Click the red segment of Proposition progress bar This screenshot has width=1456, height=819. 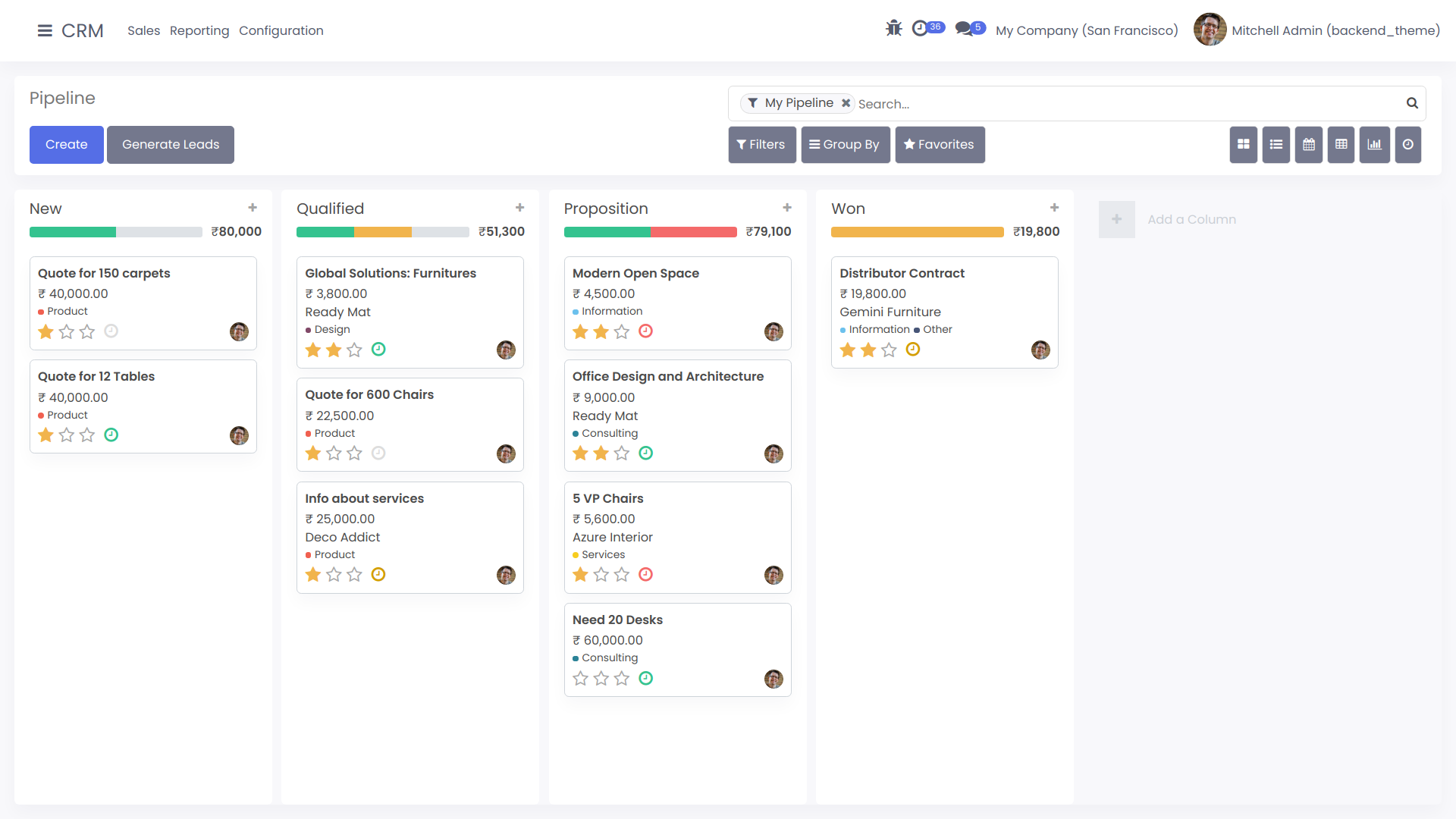pos(693,232)
